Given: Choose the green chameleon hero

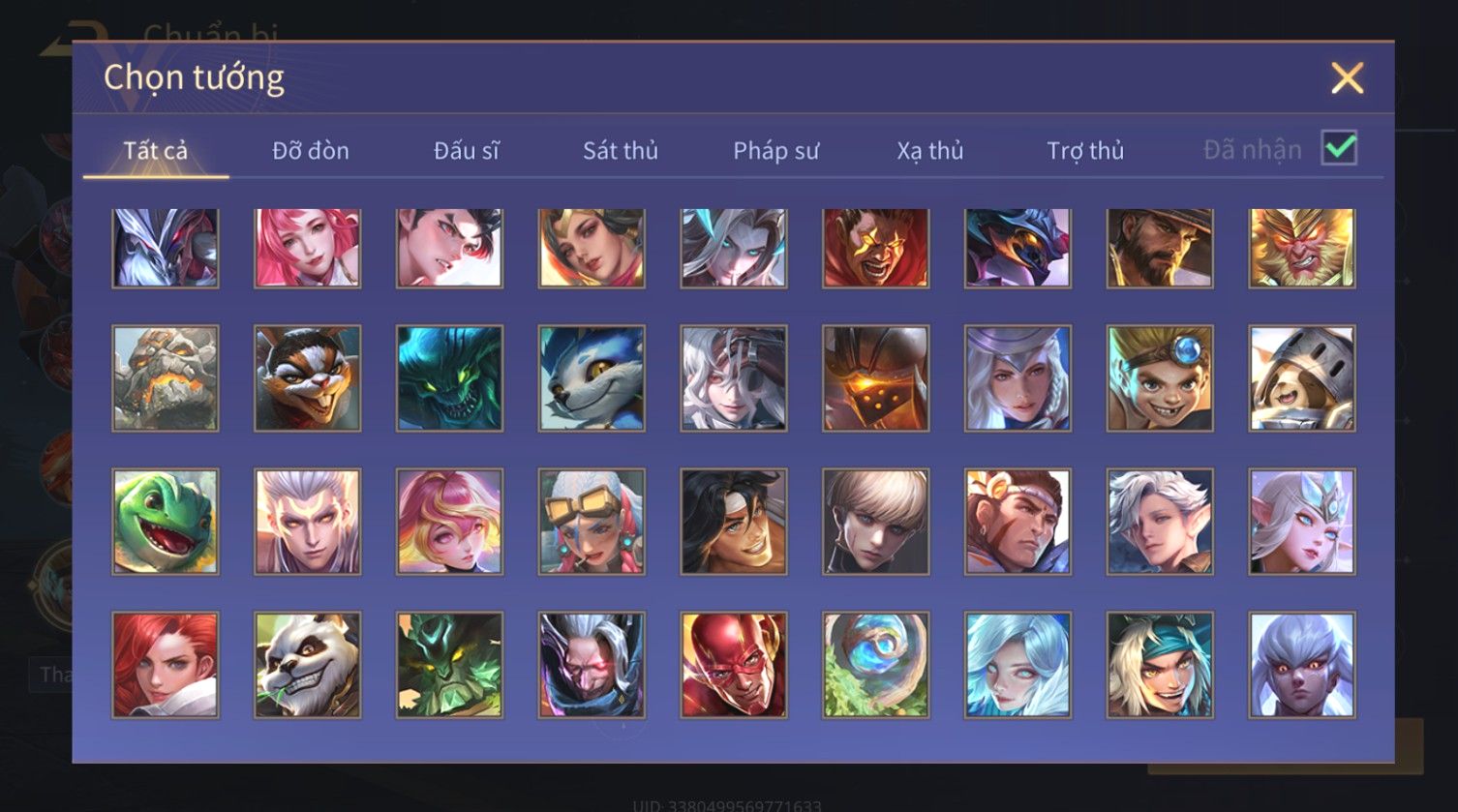Looking at the screenshot, I should (x=166, y=522).
